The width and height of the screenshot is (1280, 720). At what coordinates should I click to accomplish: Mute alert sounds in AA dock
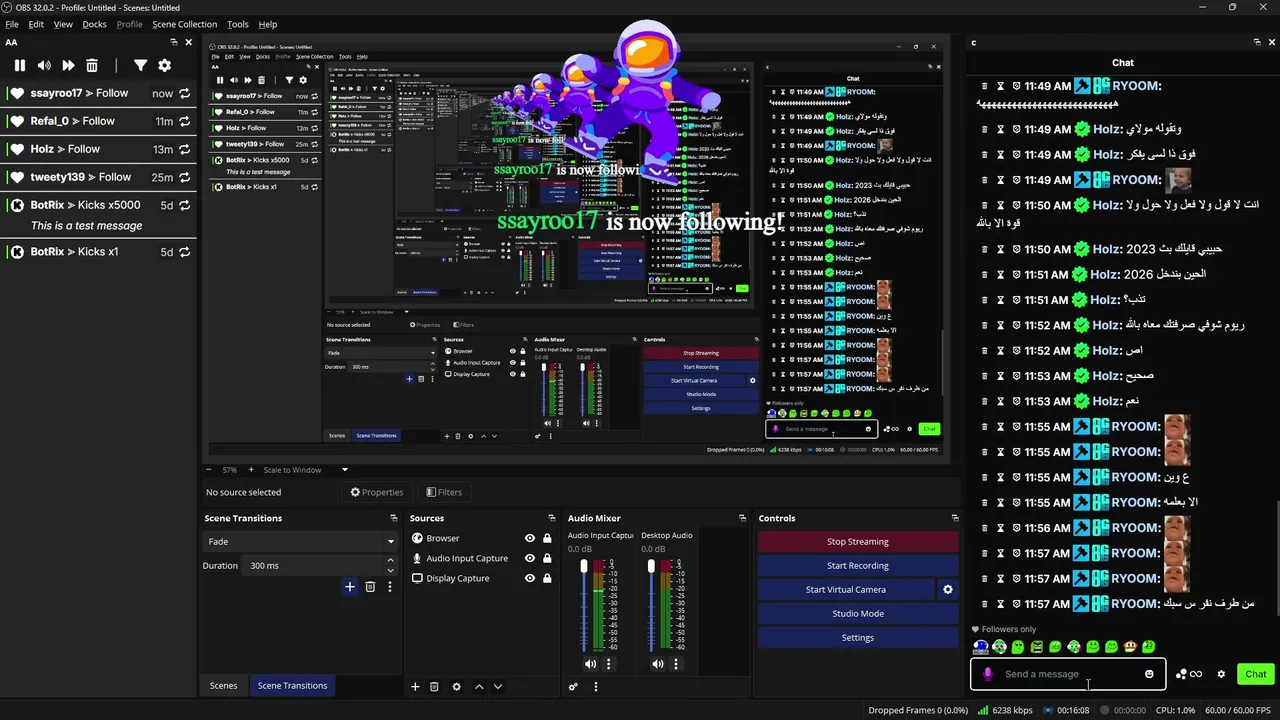44,66
